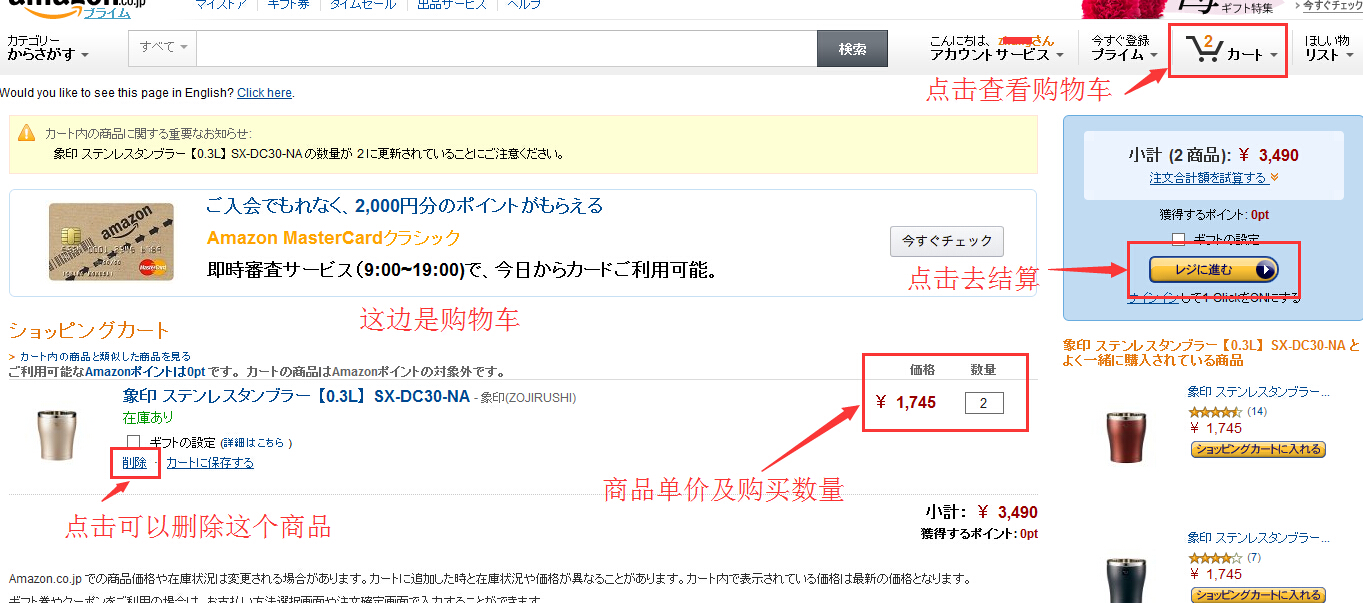Click the ショッピングカート heading
The image size is (1363, 603).
(x=89, y=330)
